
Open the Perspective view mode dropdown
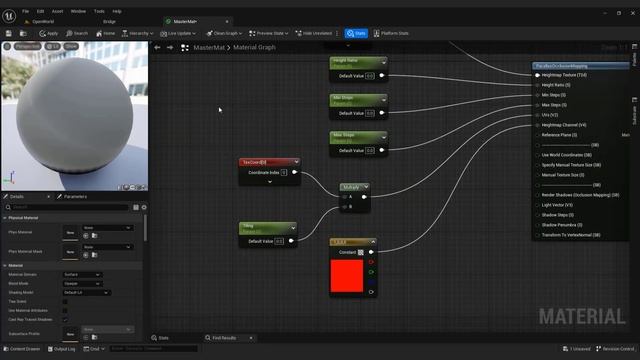[28, 47]
